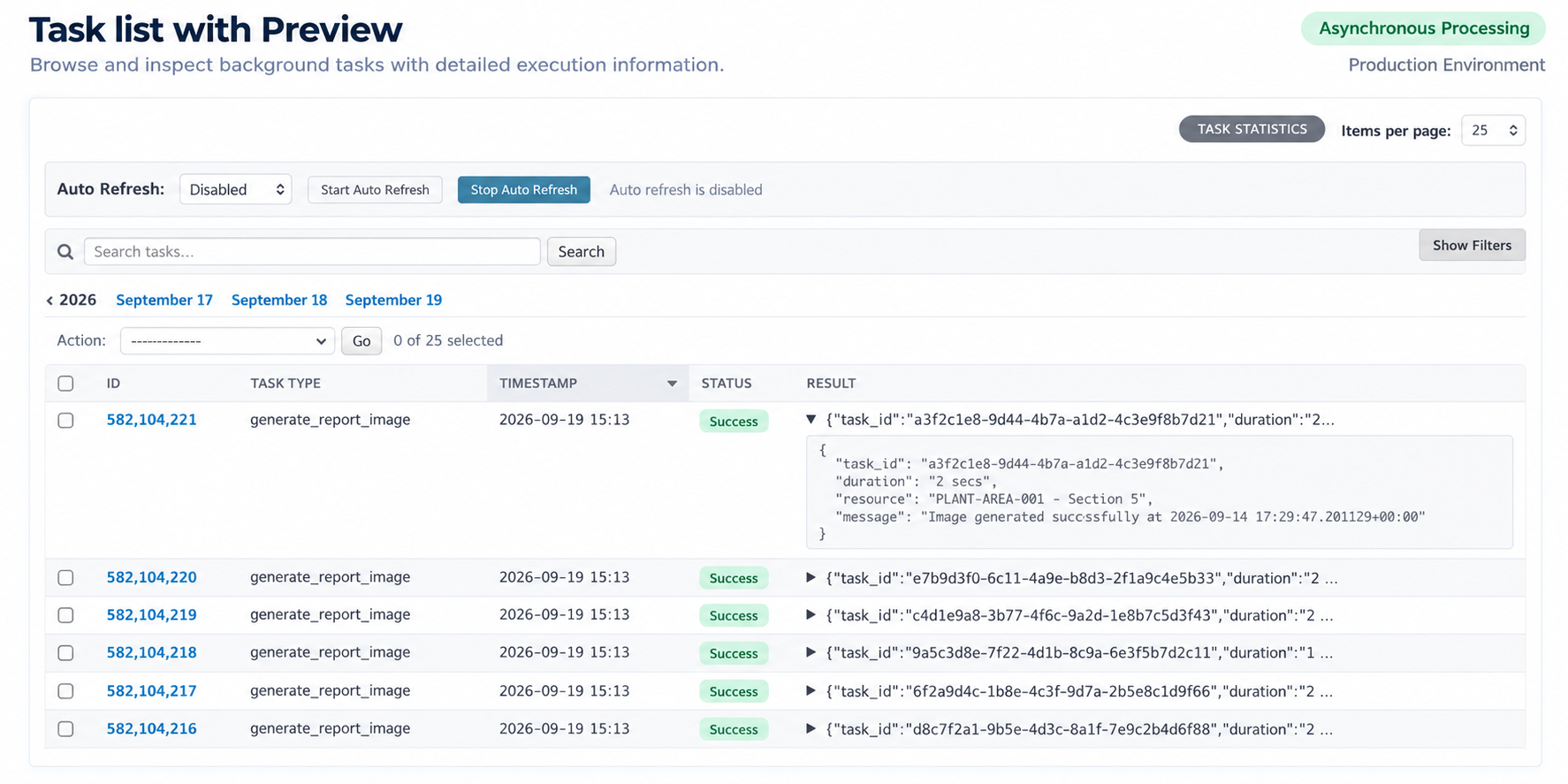Click generate_report_image in task 582,104,216 row
This screenshot has height=784, width=1568.
point(330,728)
